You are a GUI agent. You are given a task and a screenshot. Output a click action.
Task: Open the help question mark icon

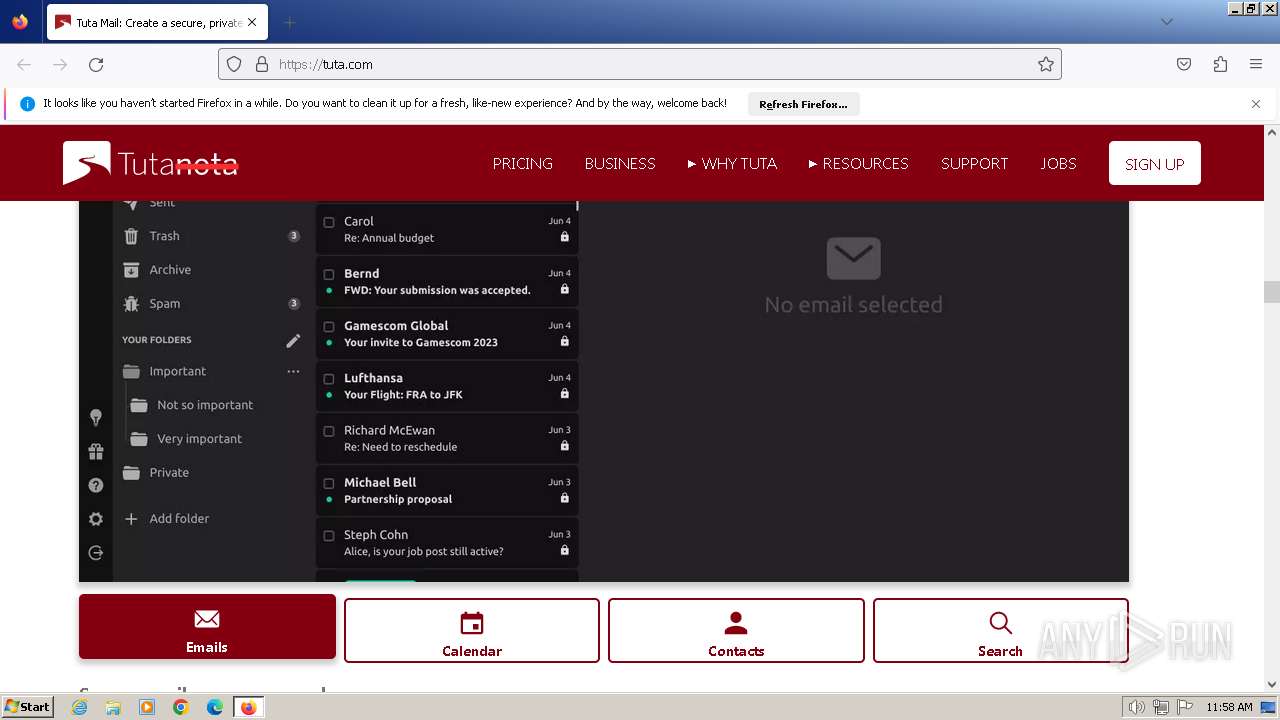click(96, 486)
